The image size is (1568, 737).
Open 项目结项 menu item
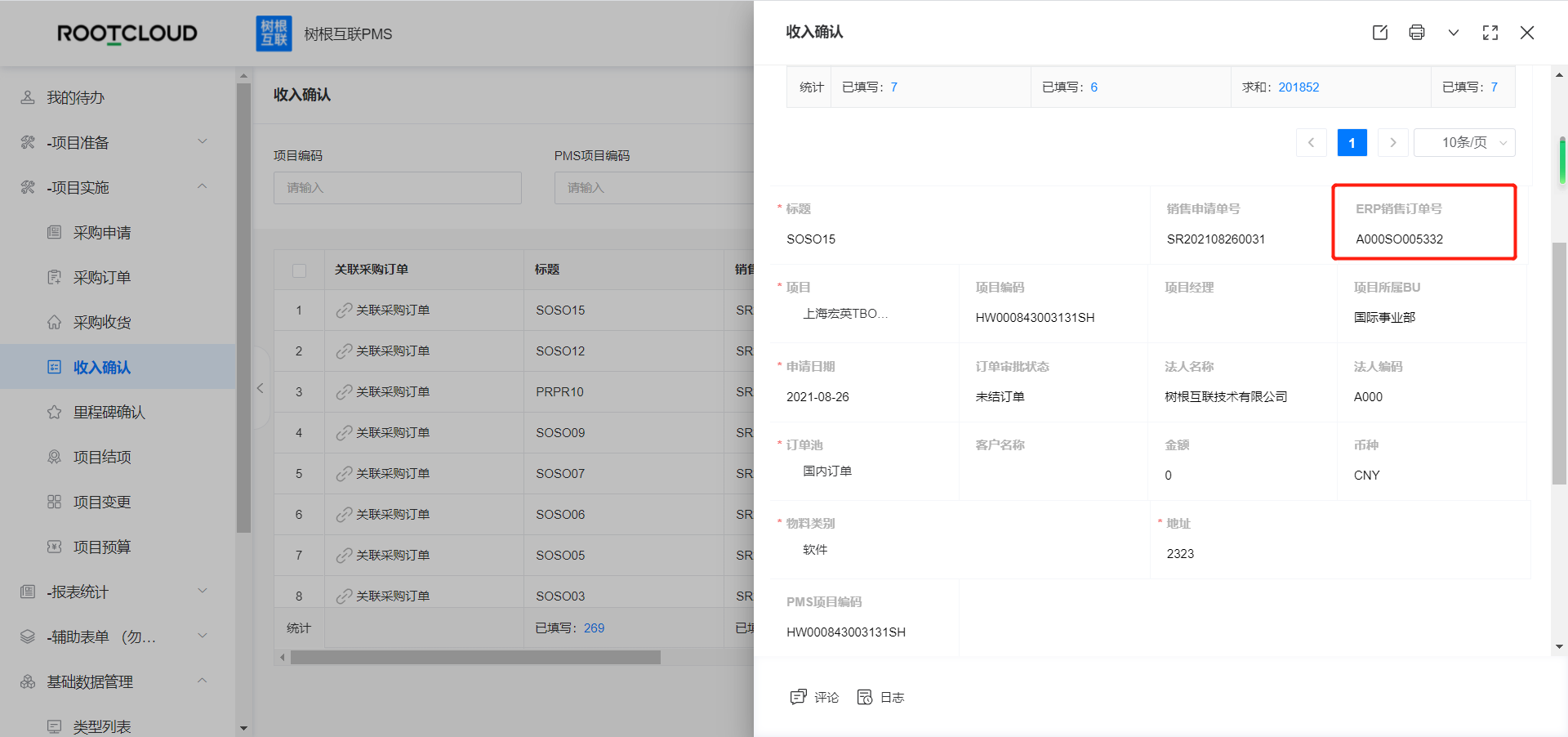point(118,457)
